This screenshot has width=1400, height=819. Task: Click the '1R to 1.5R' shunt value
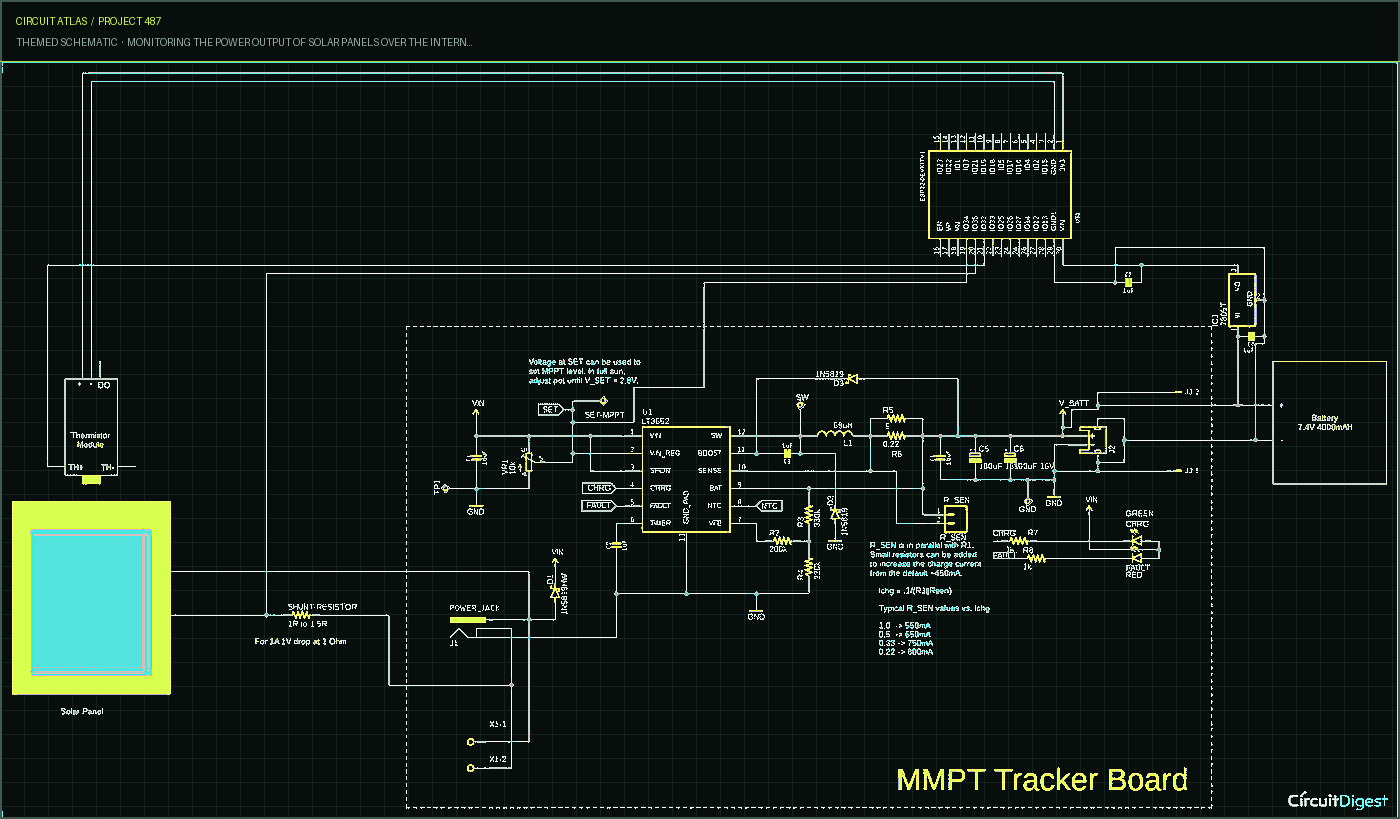[308, 623]
